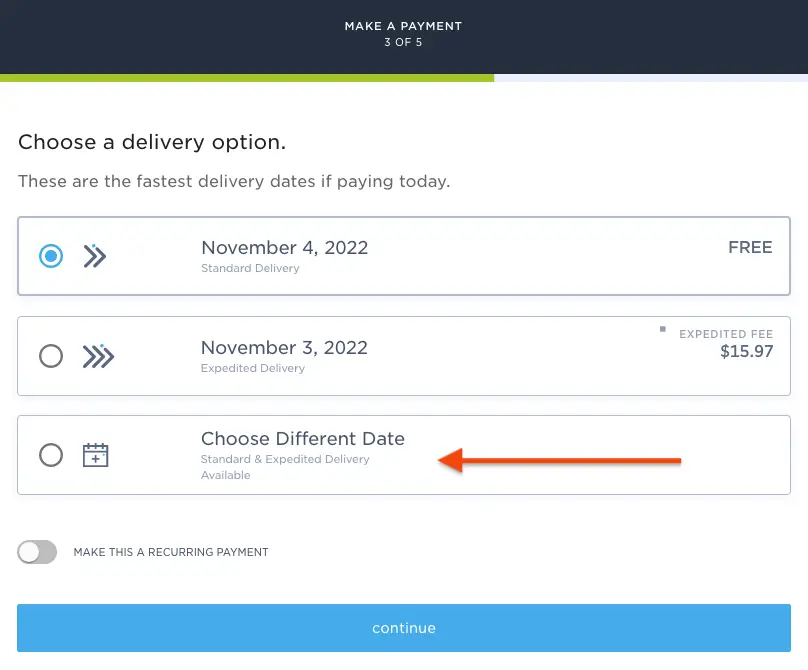Click the Choose Different Date label
The image size is (808, 670).
(x=302, y=439)
